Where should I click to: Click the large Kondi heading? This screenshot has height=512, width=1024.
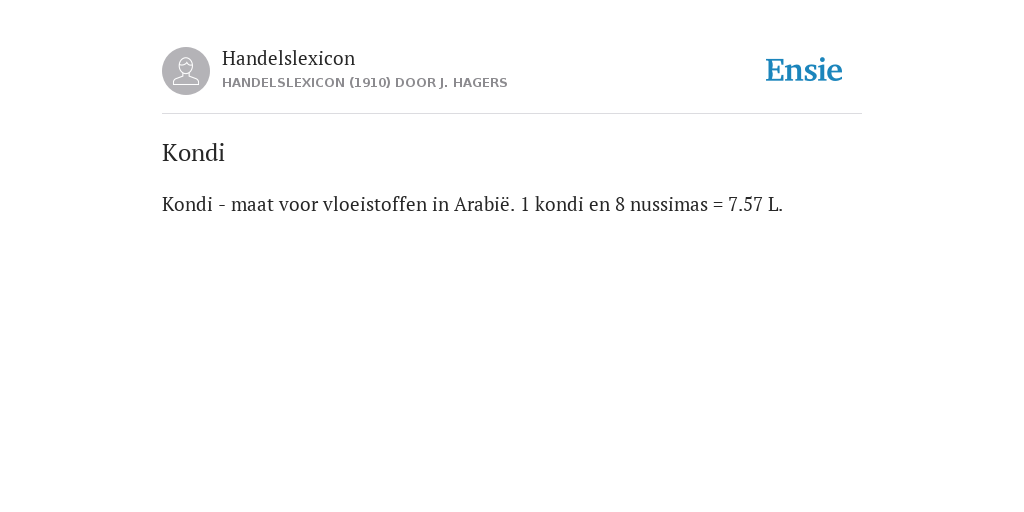click(x=193, y=153)
